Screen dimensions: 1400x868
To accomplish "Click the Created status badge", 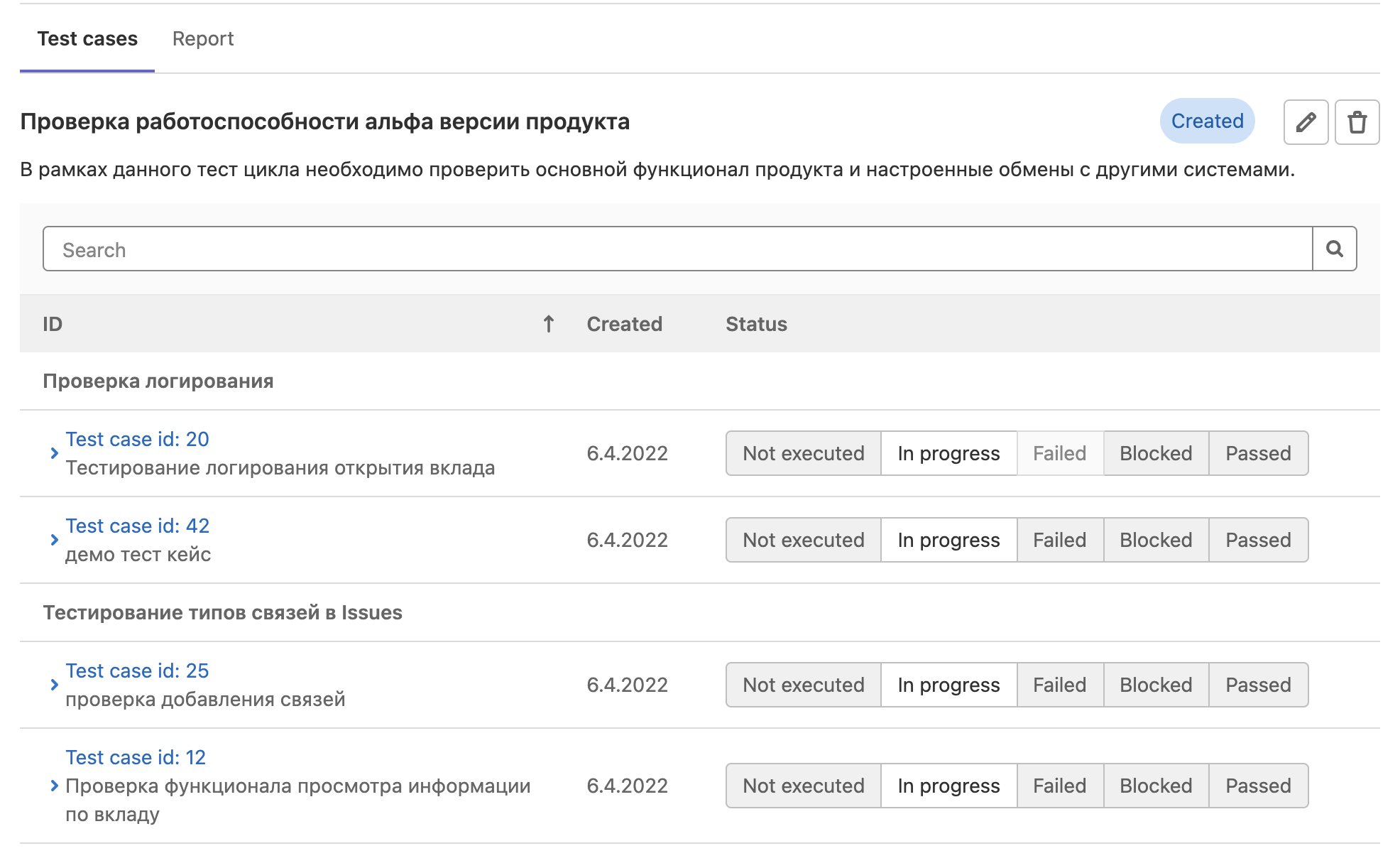I will point(1206,121).
